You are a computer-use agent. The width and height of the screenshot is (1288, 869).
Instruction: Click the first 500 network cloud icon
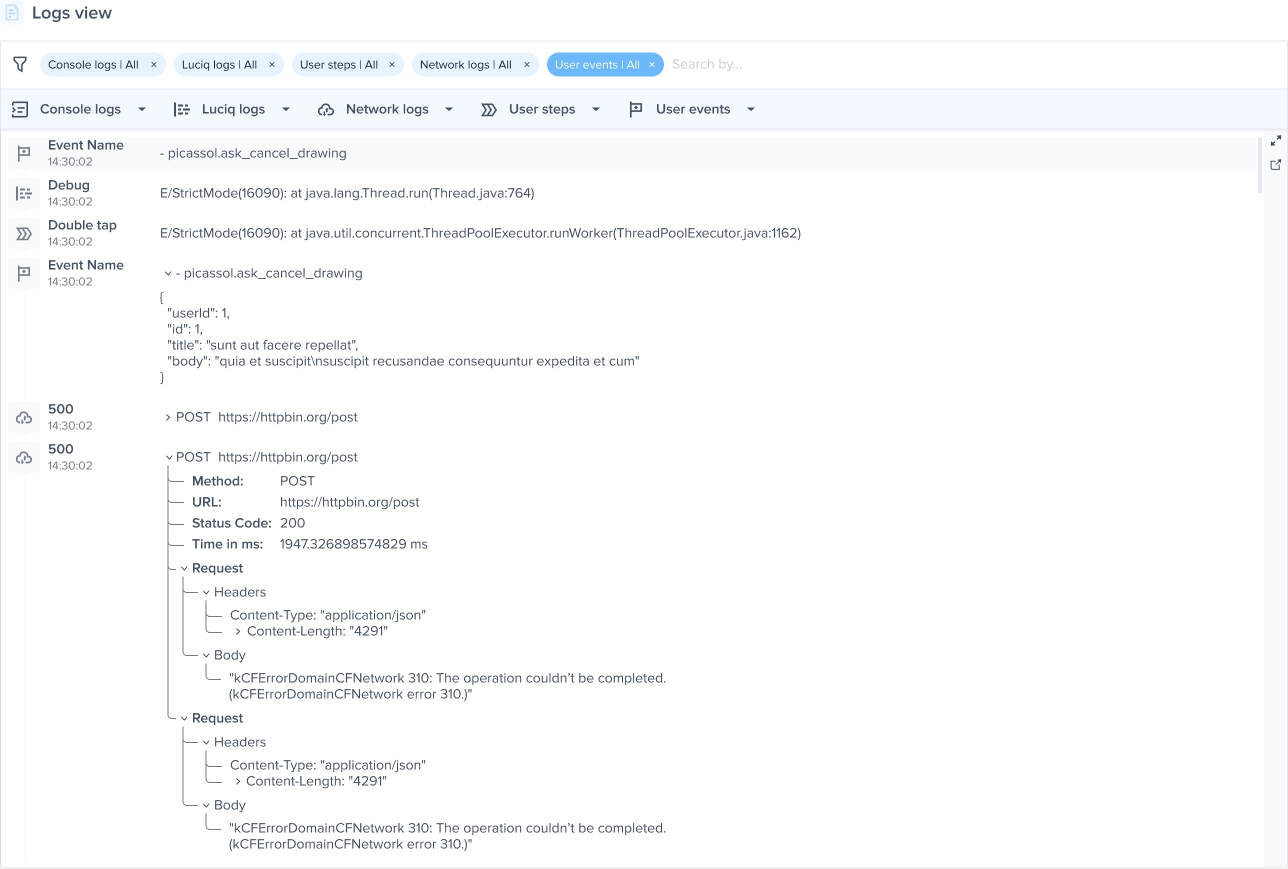(x=24, y=417)
